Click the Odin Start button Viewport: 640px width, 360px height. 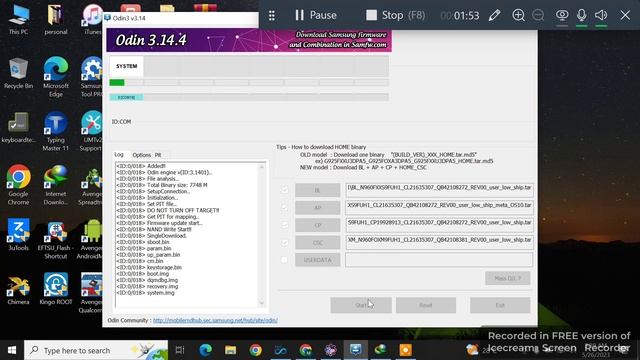361,305
